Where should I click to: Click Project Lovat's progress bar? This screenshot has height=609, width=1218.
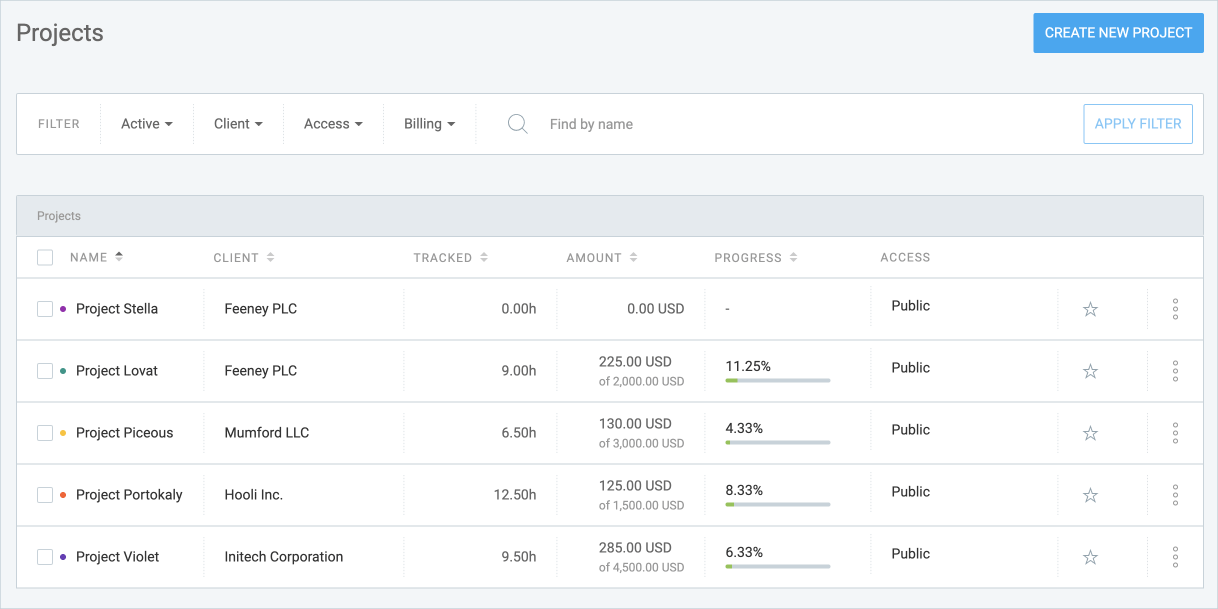pyautogui.click(x=778, y=380)
